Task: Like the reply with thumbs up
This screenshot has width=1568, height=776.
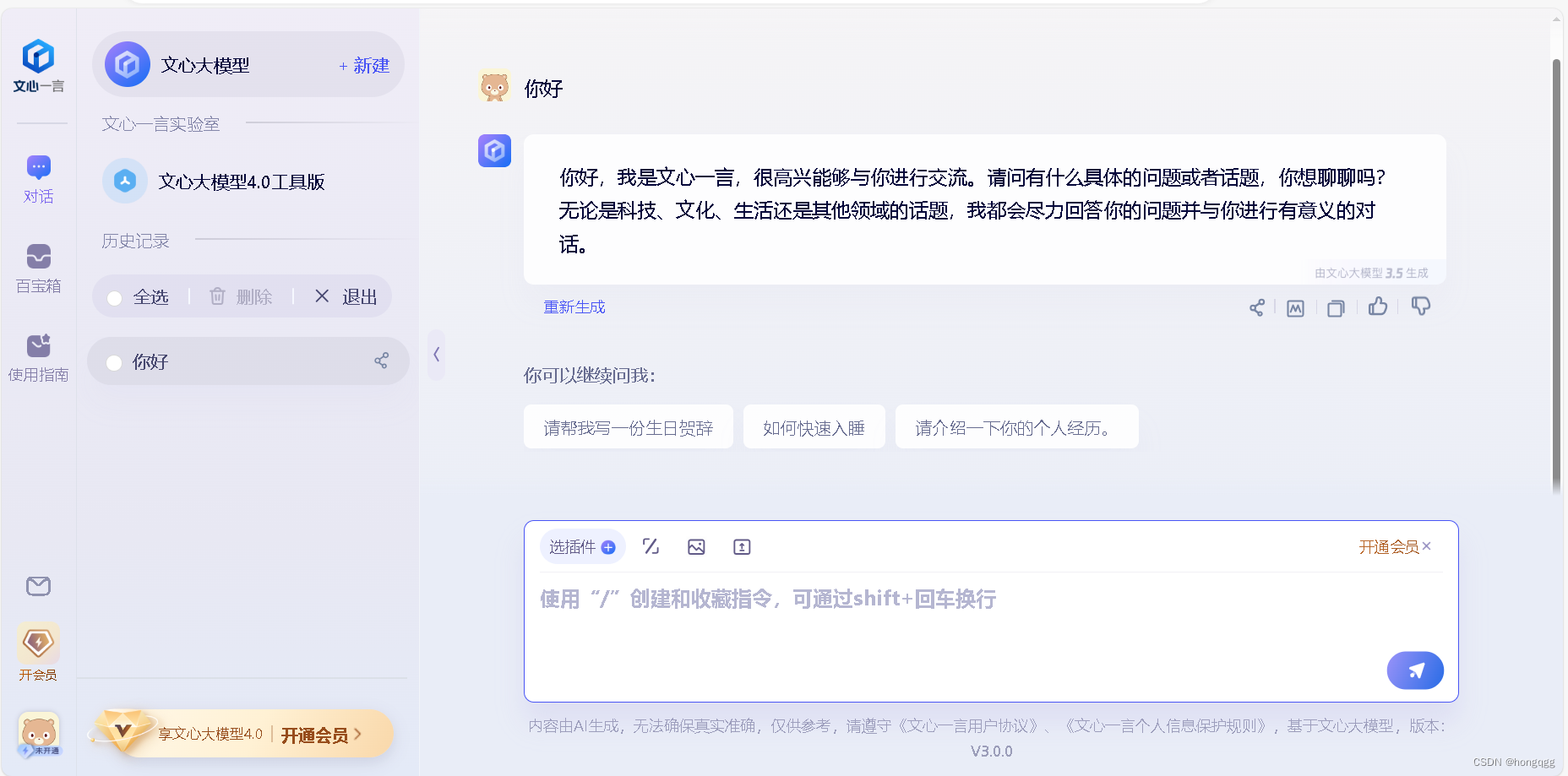Action: (1378, 307)
